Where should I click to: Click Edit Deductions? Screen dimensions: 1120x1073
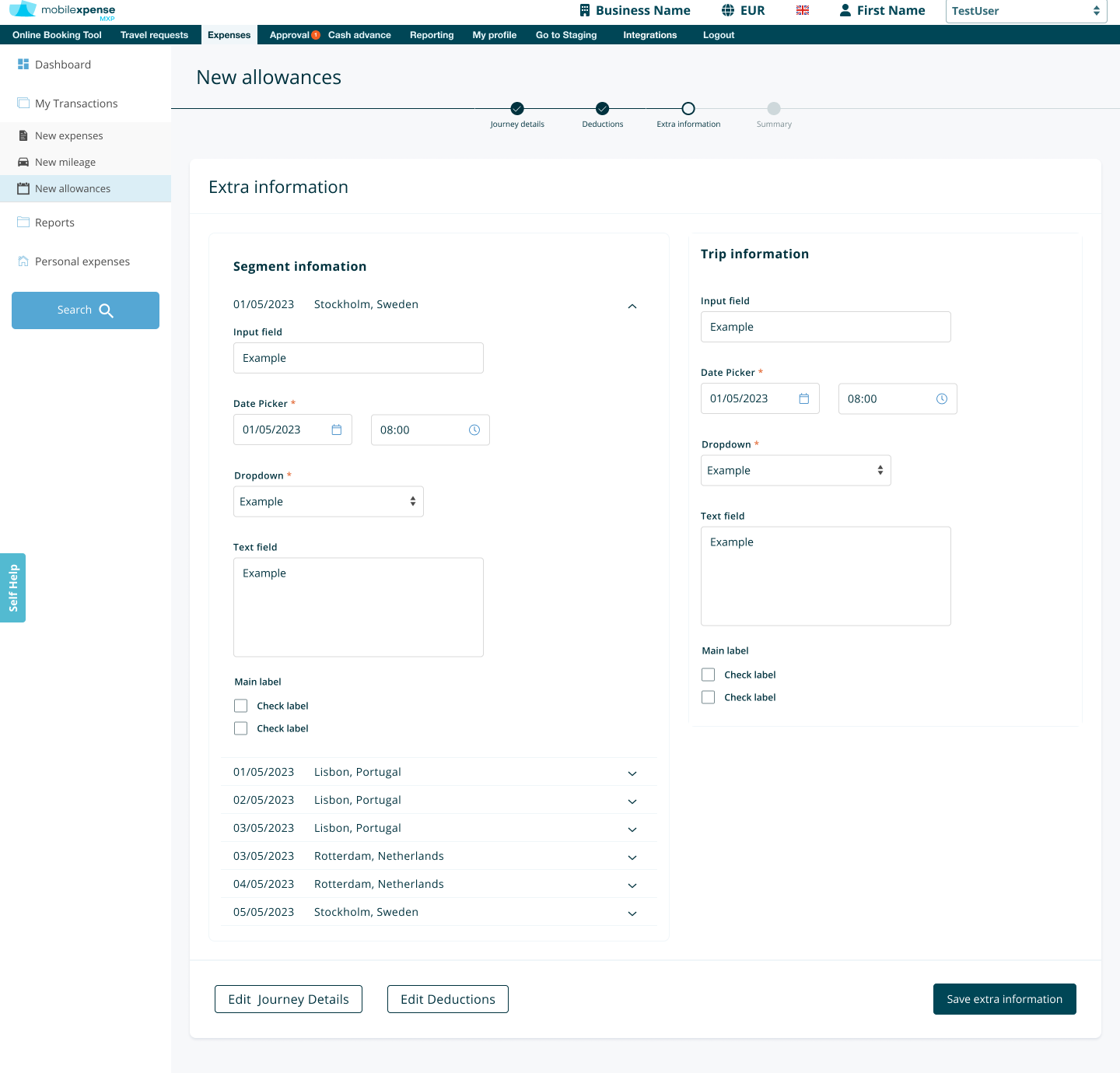click(x=447, y=999)
